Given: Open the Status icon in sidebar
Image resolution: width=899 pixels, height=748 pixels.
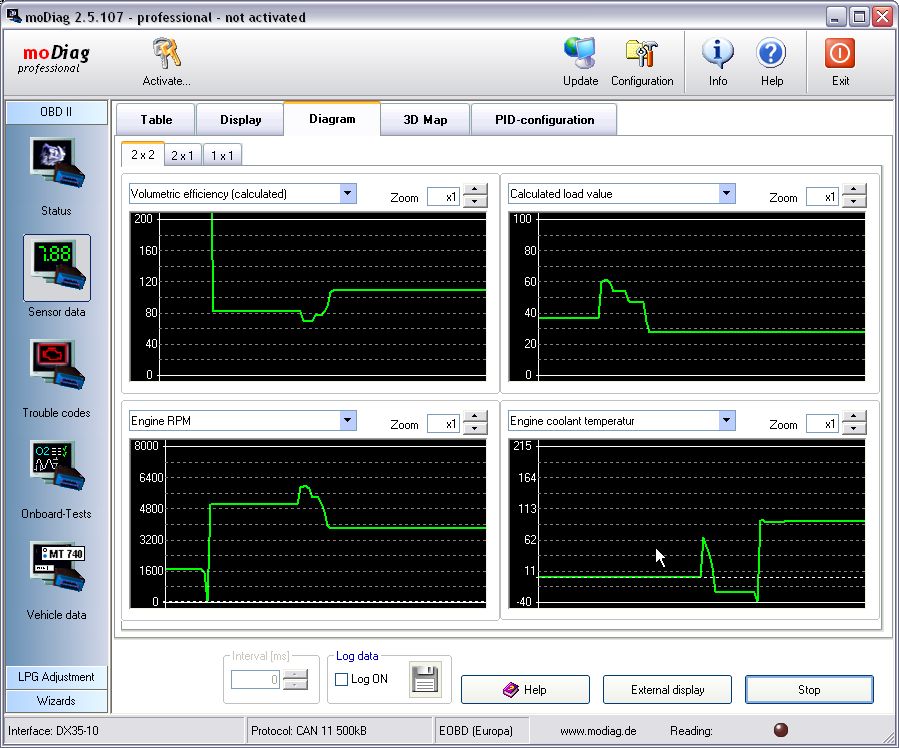Looking at the screenshot, I should (56, 166).
